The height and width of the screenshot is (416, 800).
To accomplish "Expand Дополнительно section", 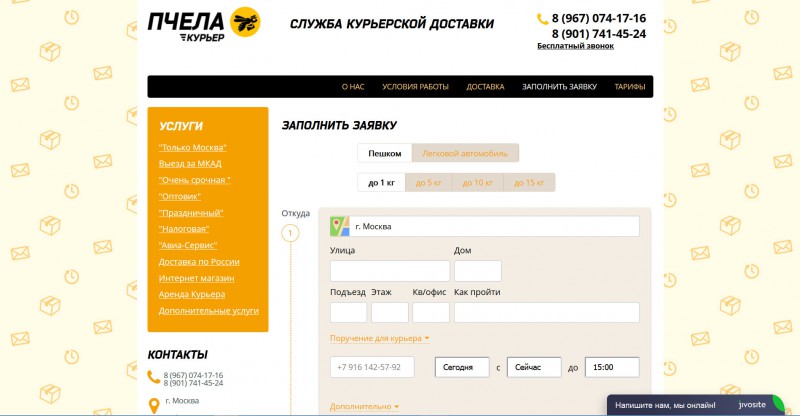I will tap(364, 407).
